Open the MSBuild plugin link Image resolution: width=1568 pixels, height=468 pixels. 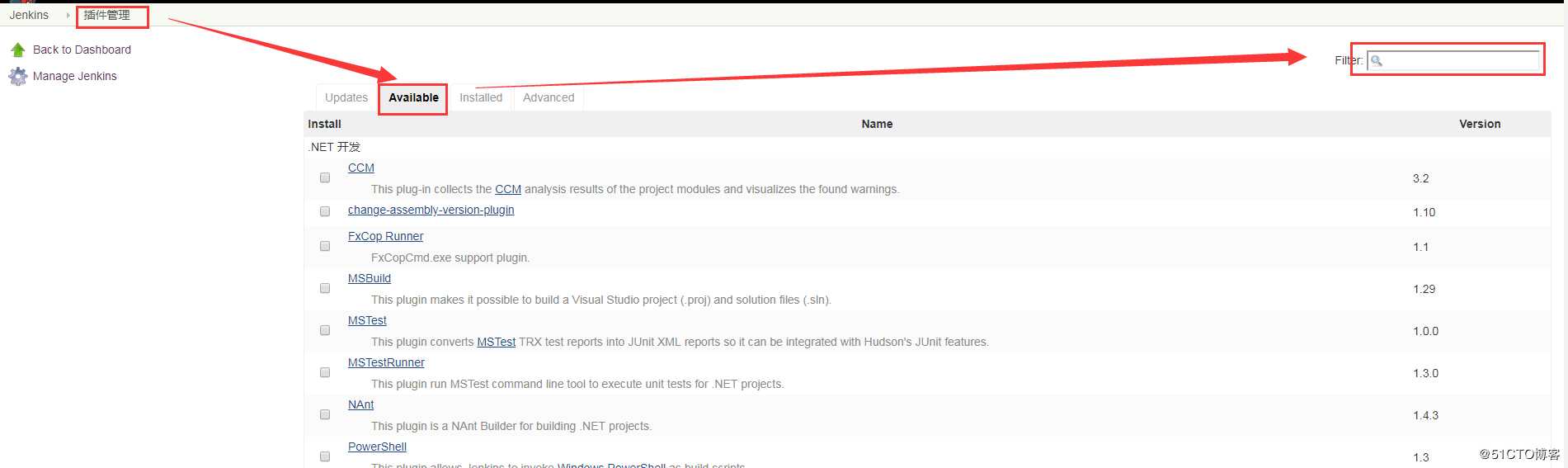370,278
